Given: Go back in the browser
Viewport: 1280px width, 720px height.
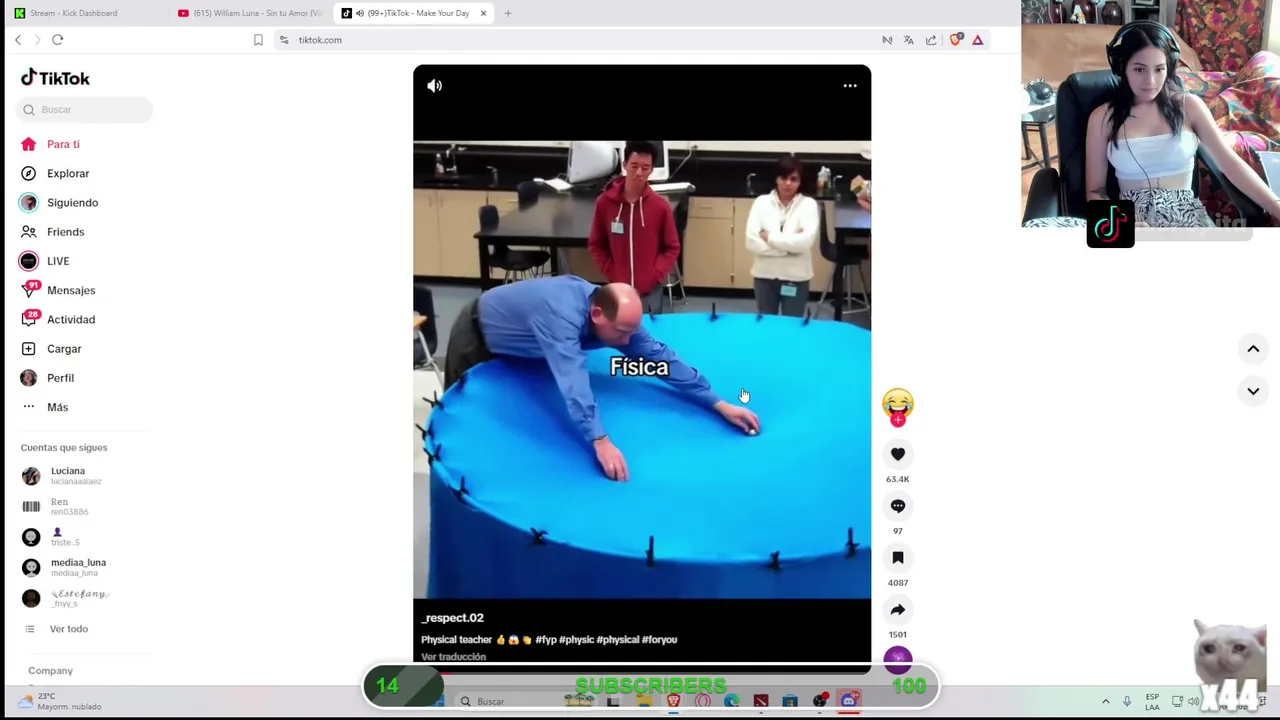Looking at the screenshot, I should click(x=18, y=40).
